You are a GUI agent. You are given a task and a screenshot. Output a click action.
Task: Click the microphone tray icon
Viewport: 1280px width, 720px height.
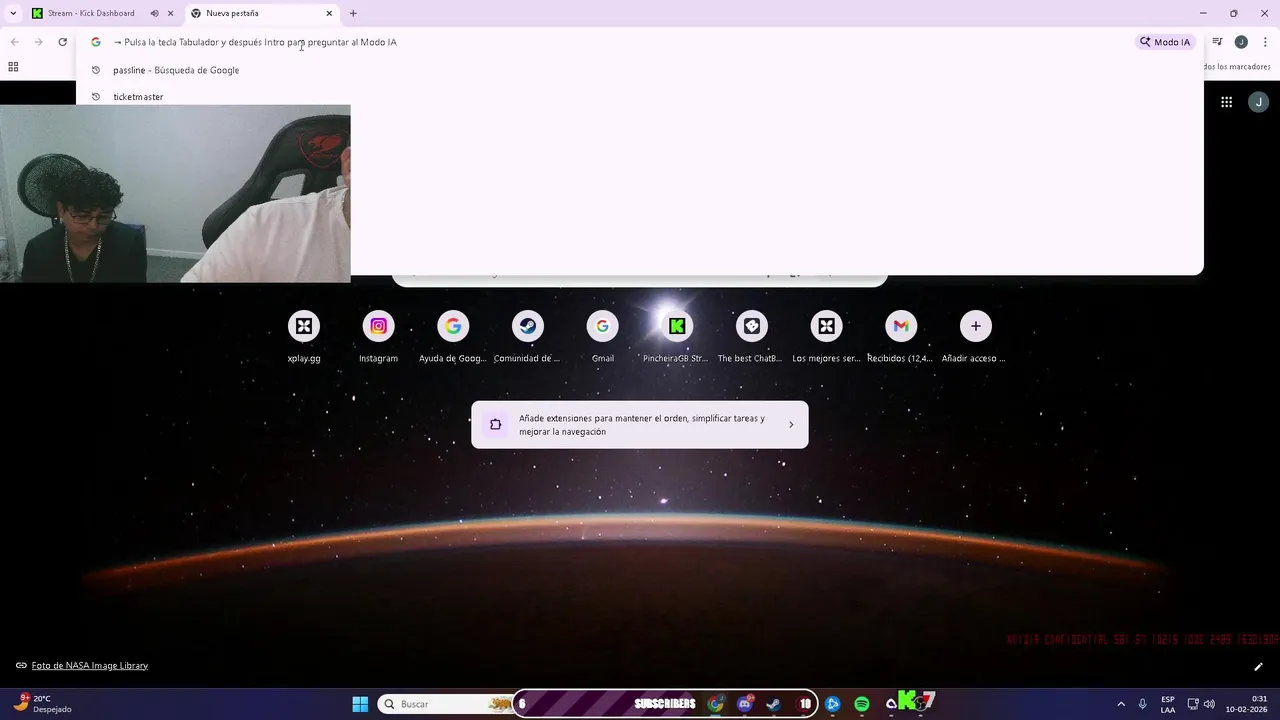click(1142, 704)
